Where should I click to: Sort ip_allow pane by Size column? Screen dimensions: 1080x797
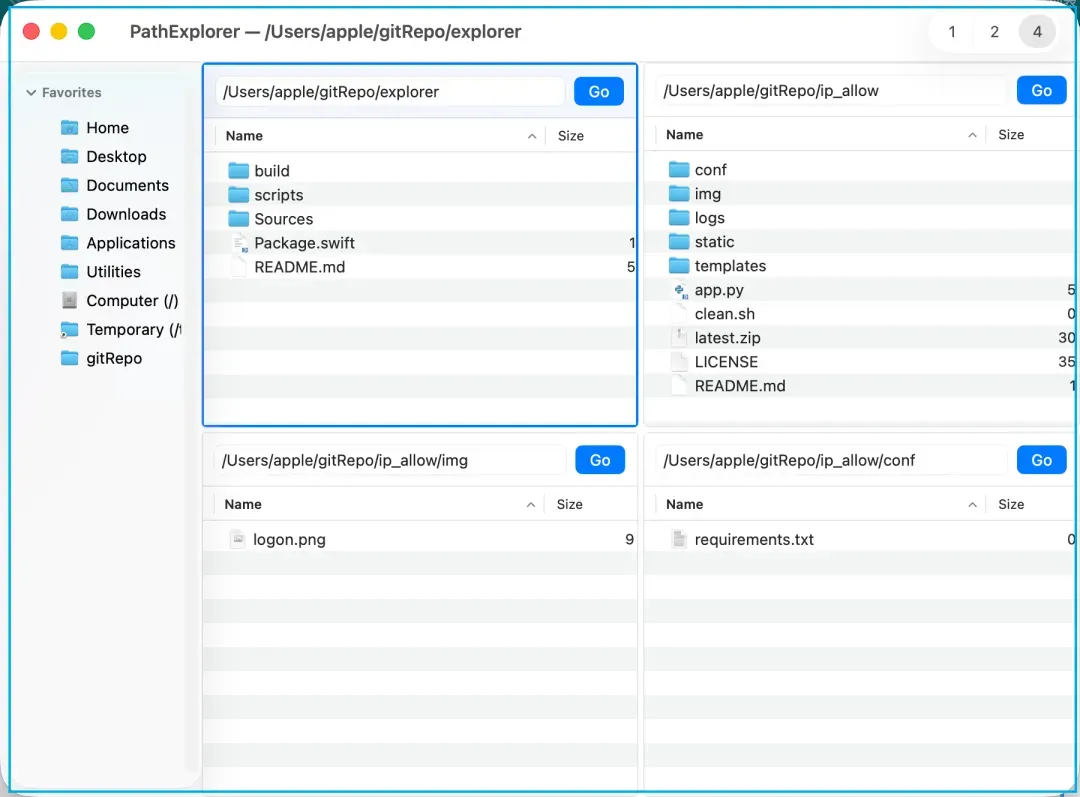[x=1011, y=134]
